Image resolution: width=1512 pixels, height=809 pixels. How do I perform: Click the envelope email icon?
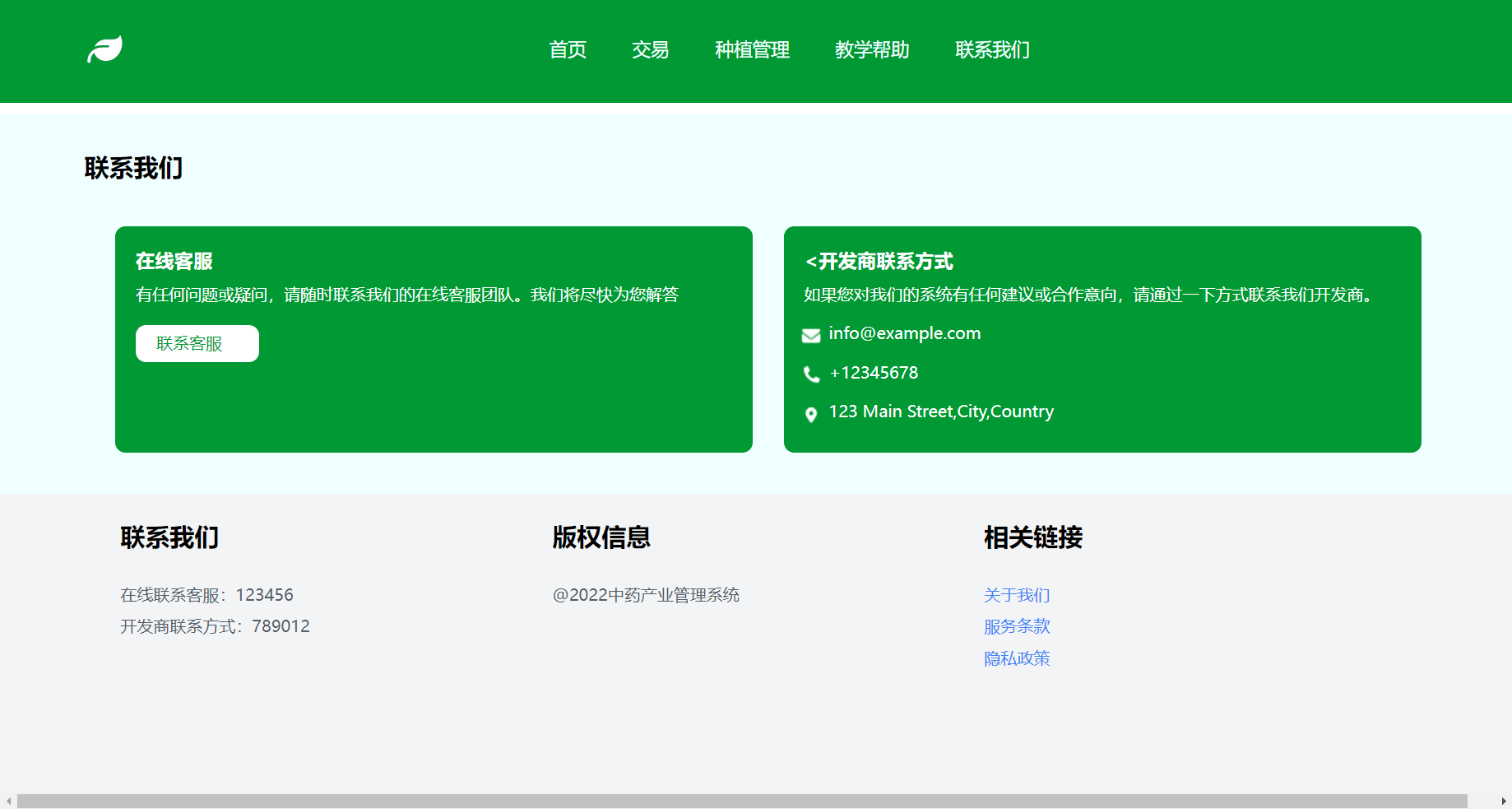811,335
